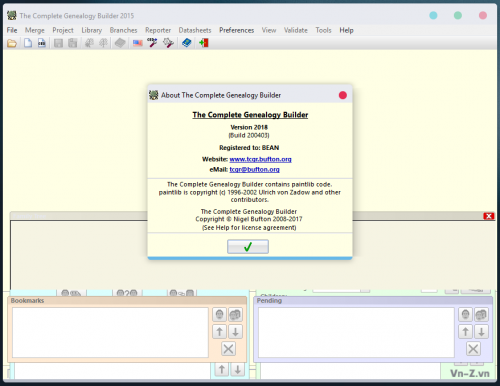The width and height of the screenshot is (500, 386).
Task: Click the tcgr@bufton.org email link
Action: (x=254, y=169)
